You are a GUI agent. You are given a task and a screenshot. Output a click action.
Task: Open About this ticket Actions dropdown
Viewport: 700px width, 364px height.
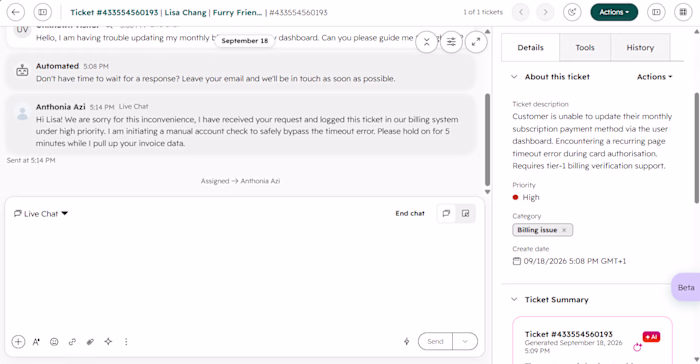tap(654, 77)
